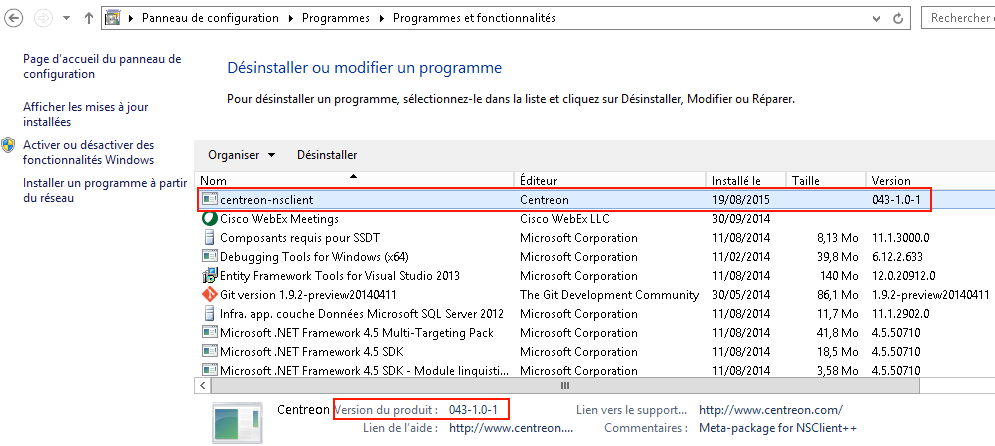The width and height of the screenshot is (995, 446).
Task: Click the Infra. app. couche Données icon
Action: pos(209,313)
